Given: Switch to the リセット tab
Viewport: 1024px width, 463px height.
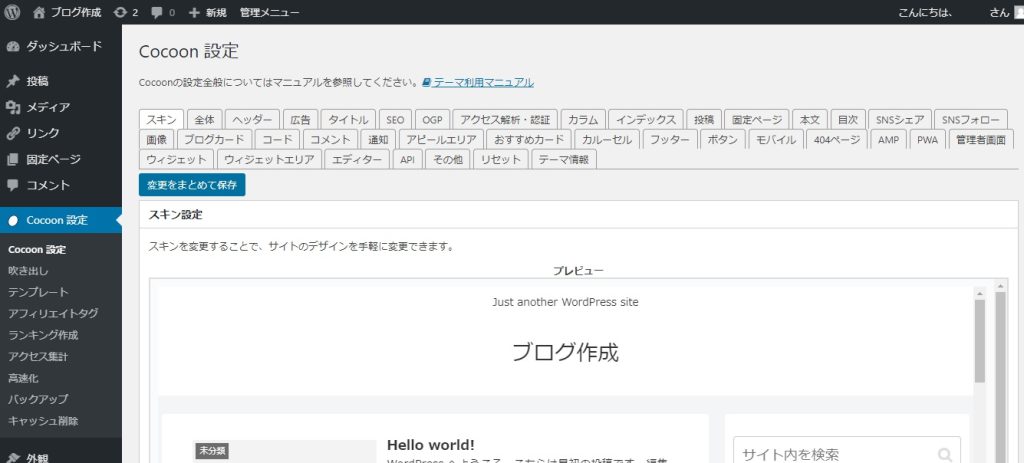Looking at the screenshot, I should point(501,159).
